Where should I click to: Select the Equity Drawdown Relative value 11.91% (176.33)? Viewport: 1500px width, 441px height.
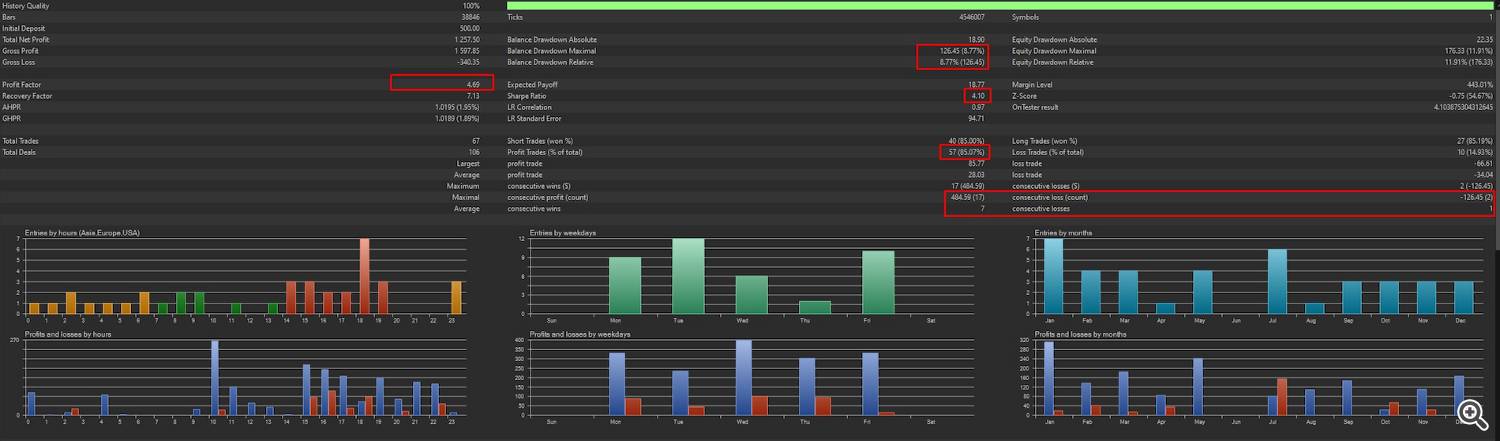(x=1469, y=62)
